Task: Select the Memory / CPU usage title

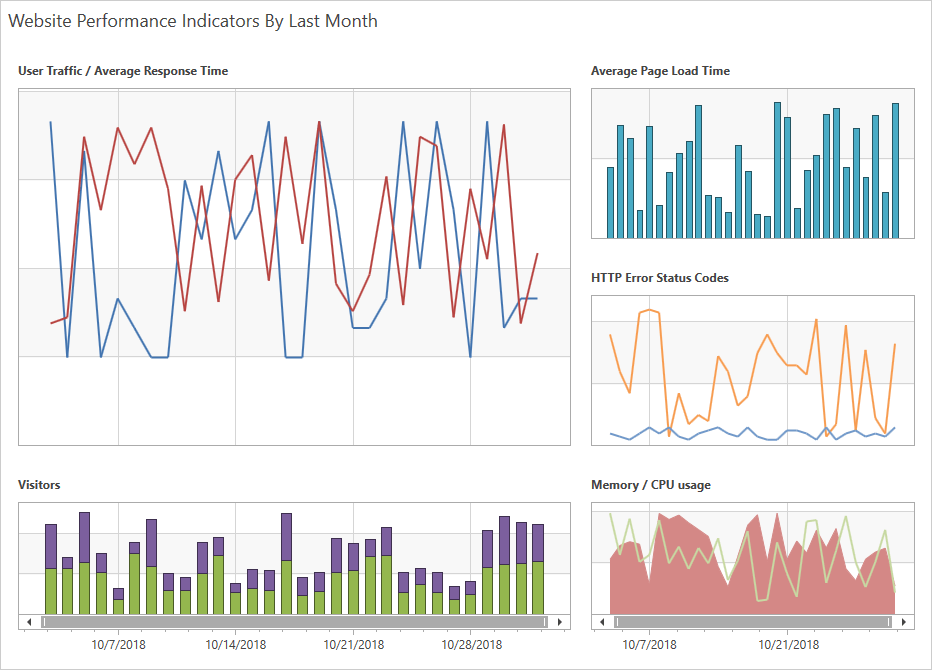Action: 650,485
